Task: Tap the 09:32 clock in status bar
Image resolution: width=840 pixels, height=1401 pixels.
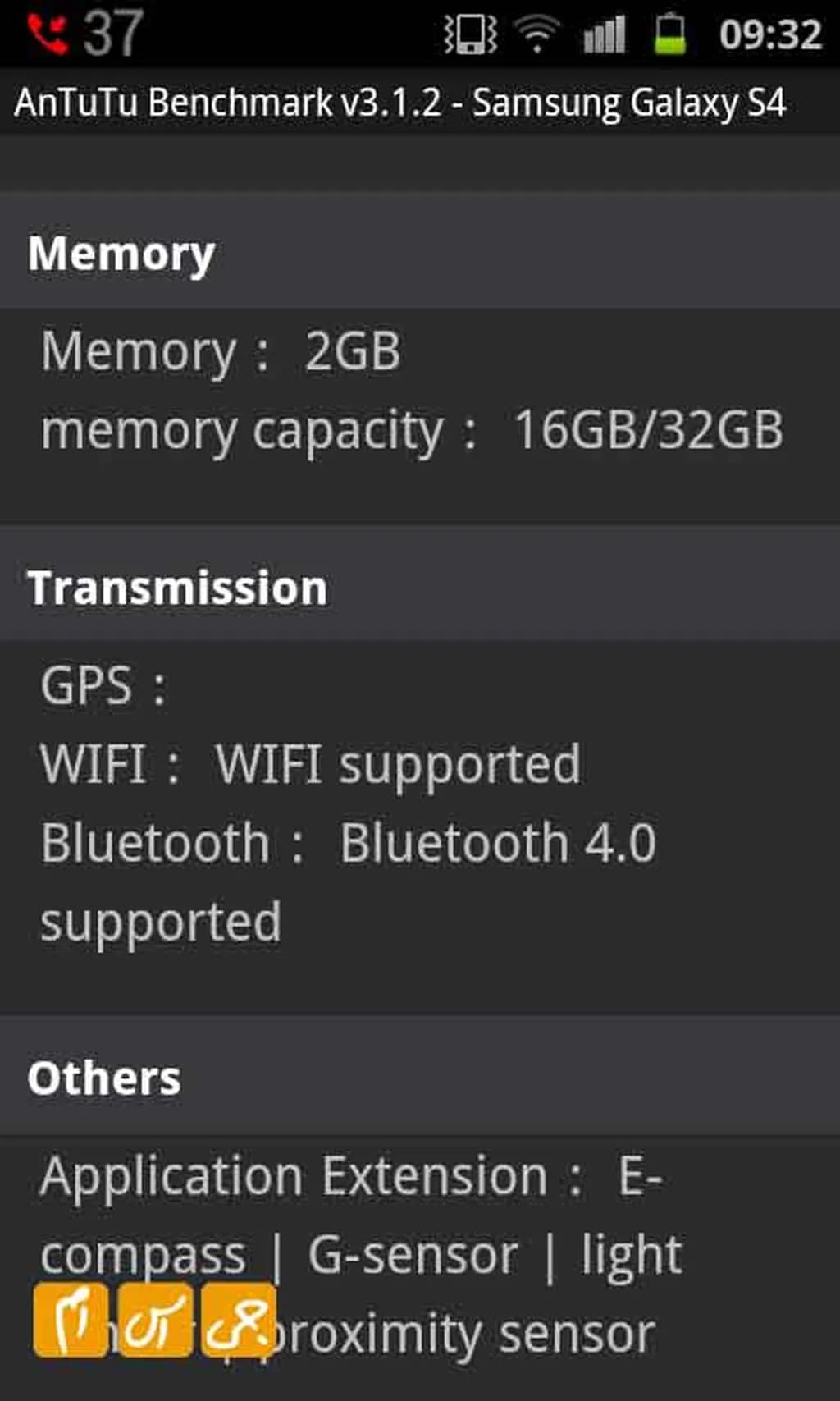Action: (770, 34)
